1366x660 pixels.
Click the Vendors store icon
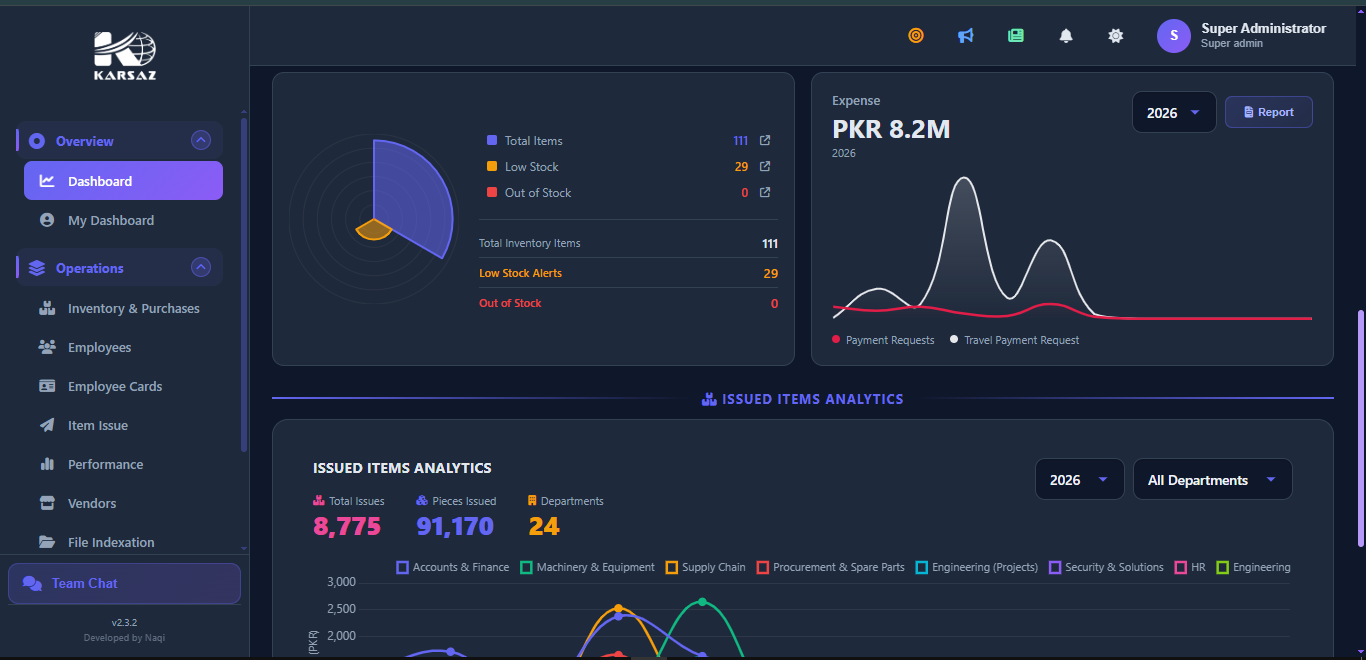[47, 503]
